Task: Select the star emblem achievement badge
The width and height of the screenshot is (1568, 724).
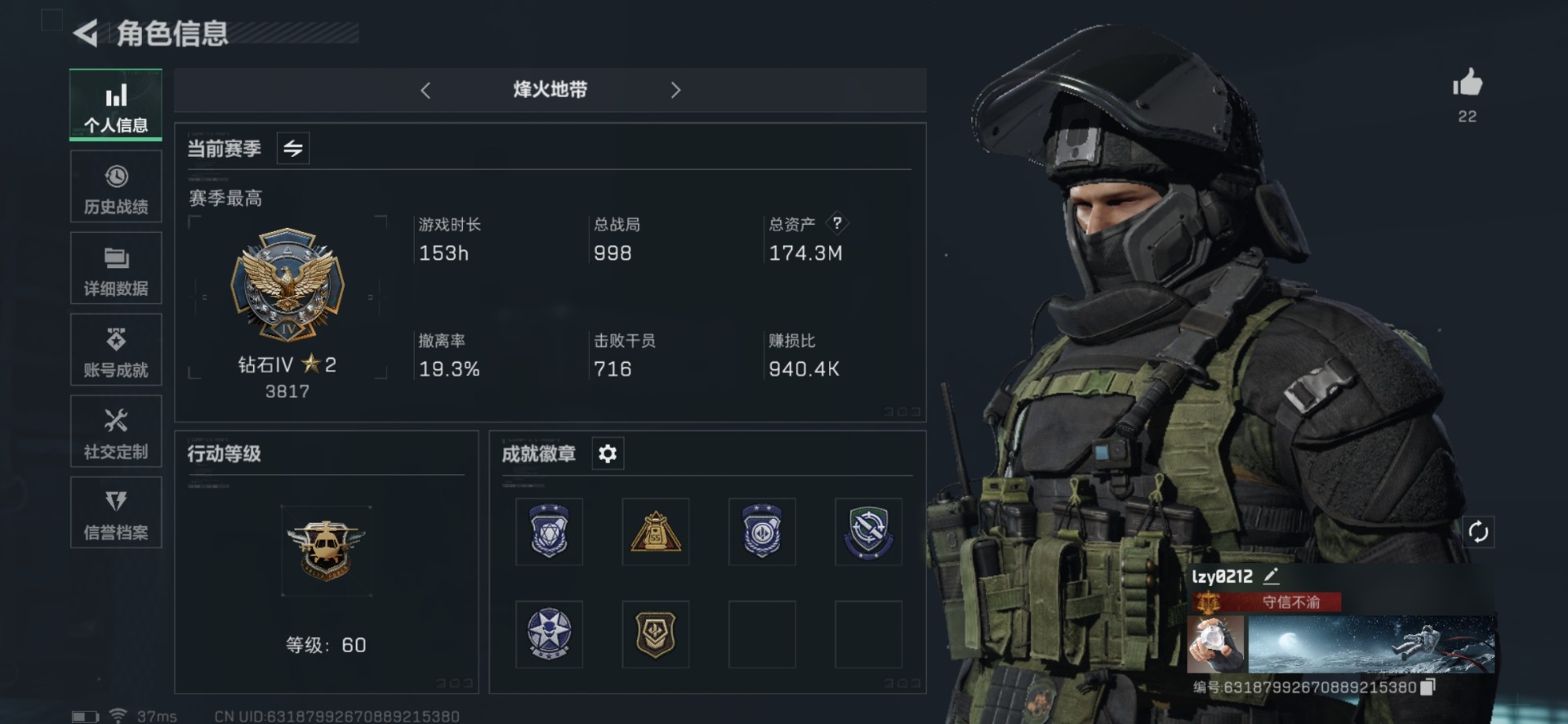Action: 549,634
